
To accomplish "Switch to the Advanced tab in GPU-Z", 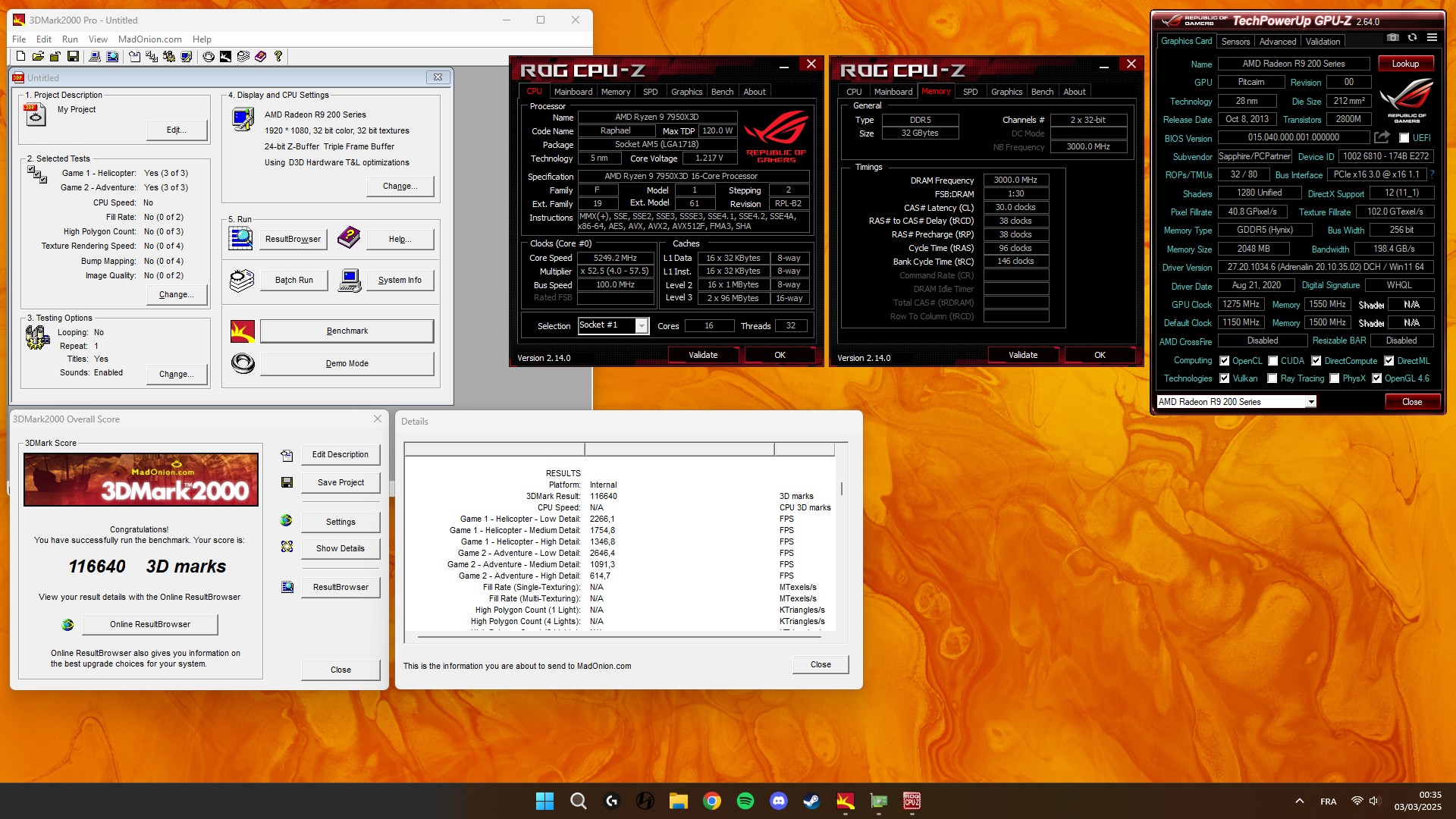I will 1278,42.
